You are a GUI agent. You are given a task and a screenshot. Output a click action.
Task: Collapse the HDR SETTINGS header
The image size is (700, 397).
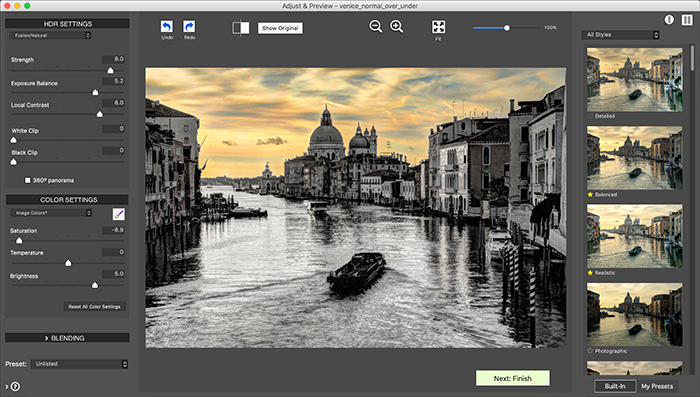tap(67, 24)
